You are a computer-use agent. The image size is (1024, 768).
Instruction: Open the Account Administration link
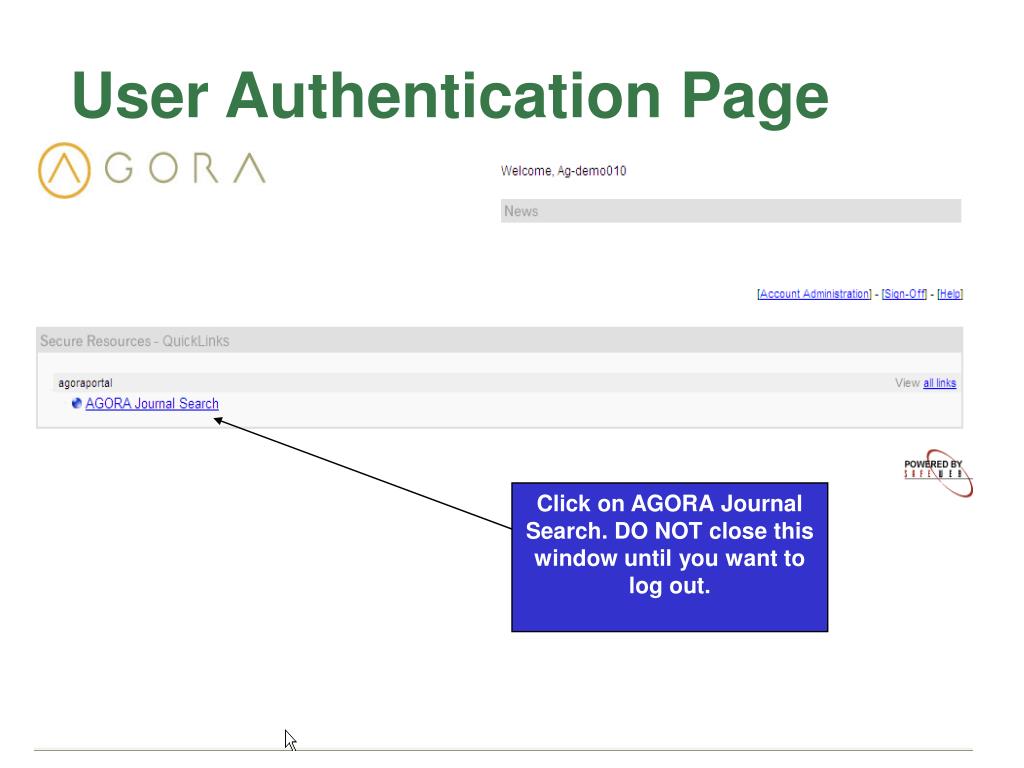pyautogui.click(x=814, y=294)
